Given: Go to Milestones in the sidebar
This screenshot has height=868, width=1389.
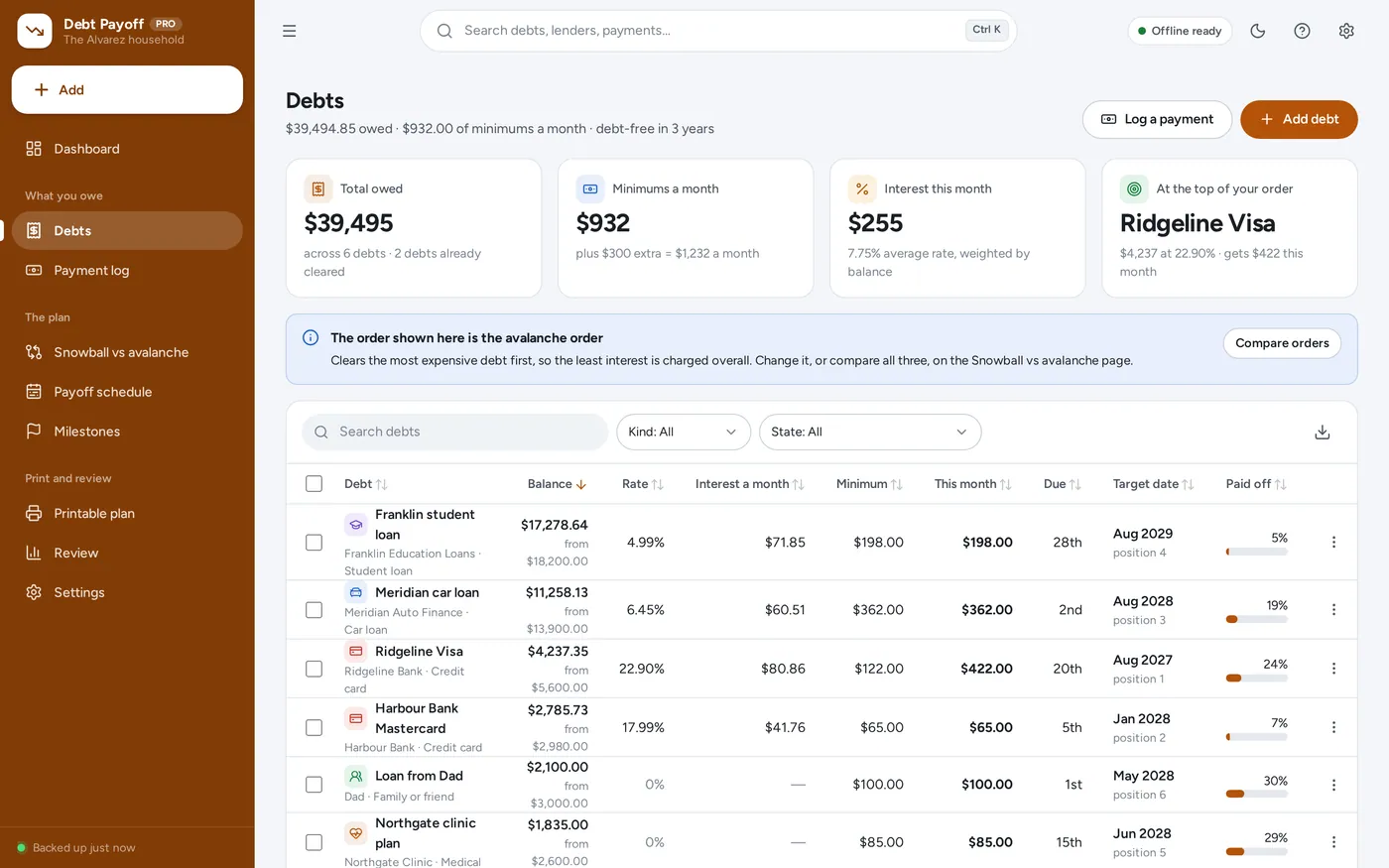Looking at the screenshot, I should coord(127,432).
